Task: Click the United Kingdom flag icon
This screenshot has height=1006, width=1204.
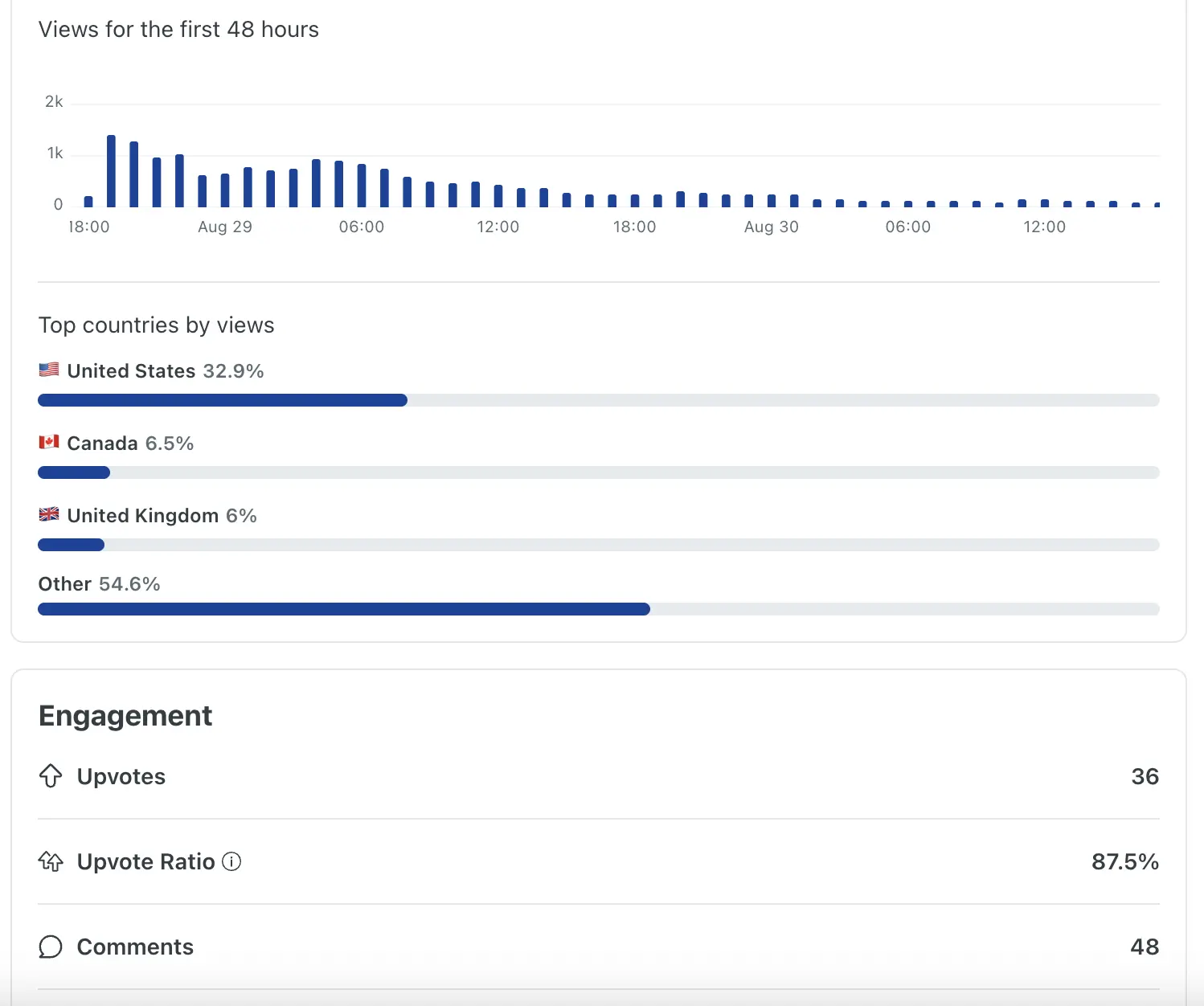Action: point(49,514)
